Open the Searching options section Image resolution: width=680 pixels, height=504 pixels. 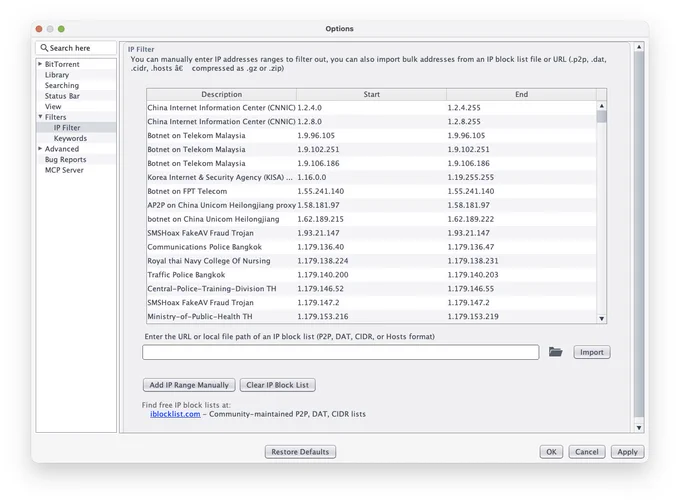(x=62, y=85)
